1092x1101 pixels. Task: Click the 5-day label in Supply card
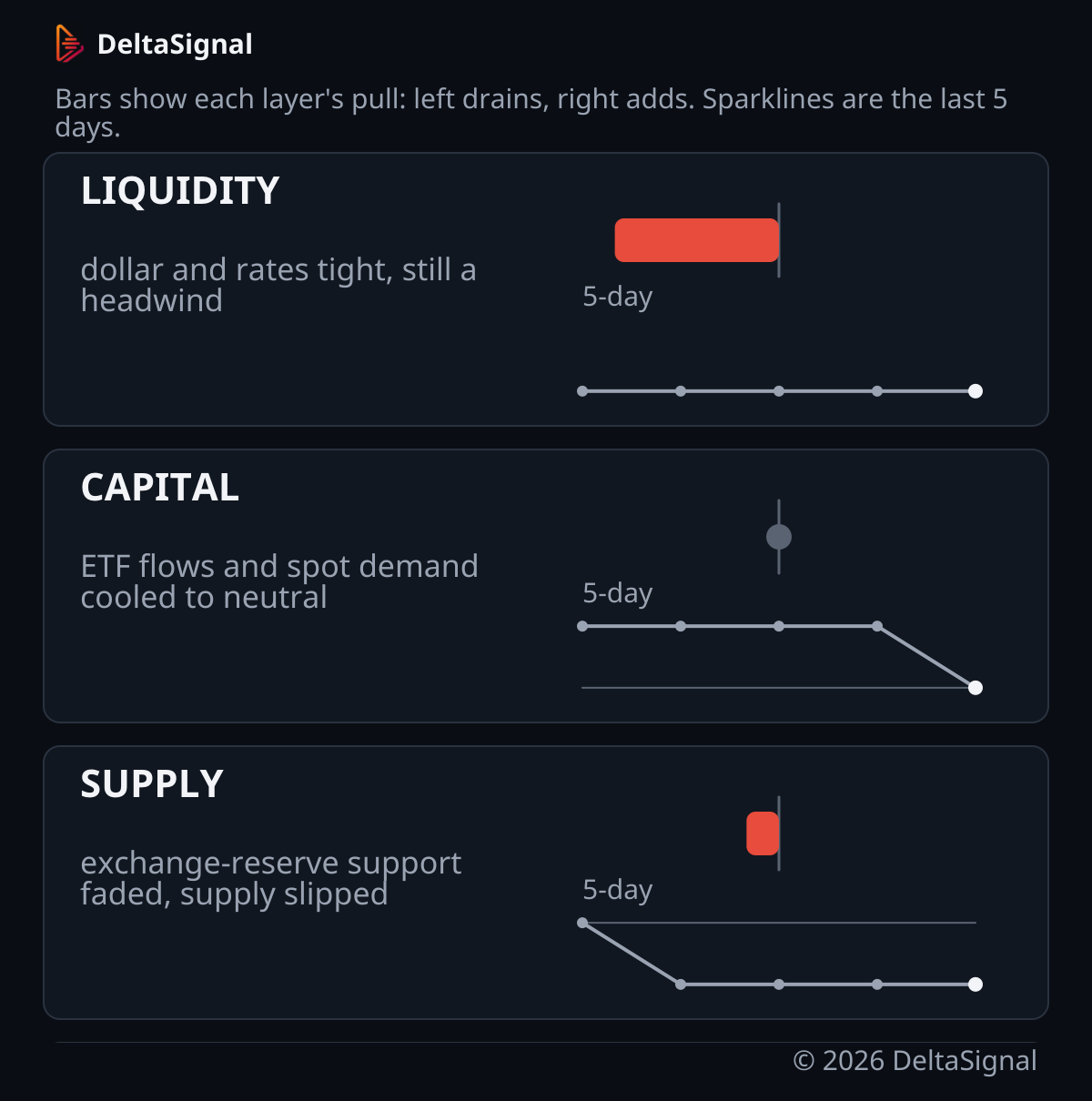click(x=618, y=890)
